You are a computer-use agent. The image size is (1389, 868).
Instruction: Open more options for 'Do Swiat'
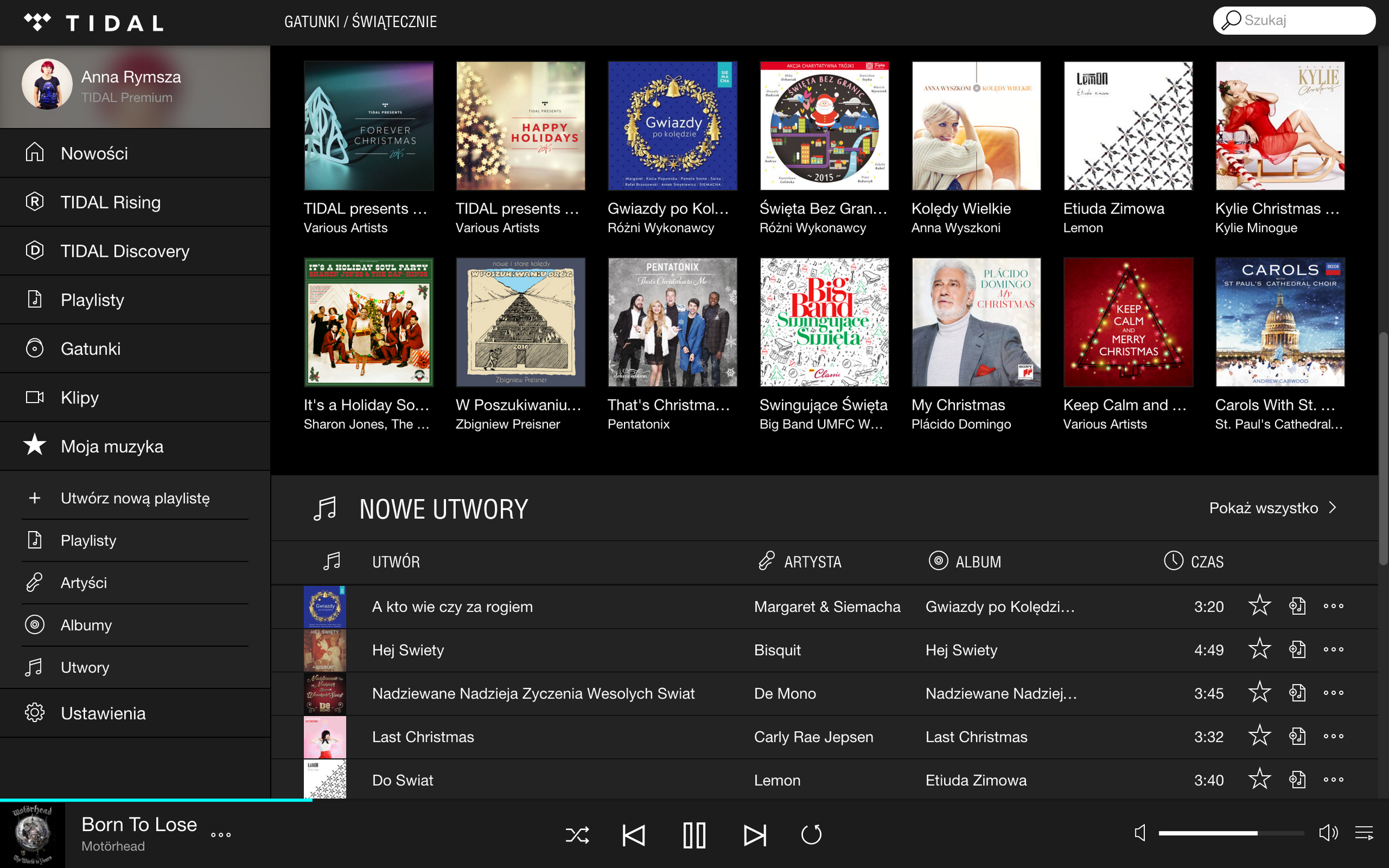pos(1334,779)
